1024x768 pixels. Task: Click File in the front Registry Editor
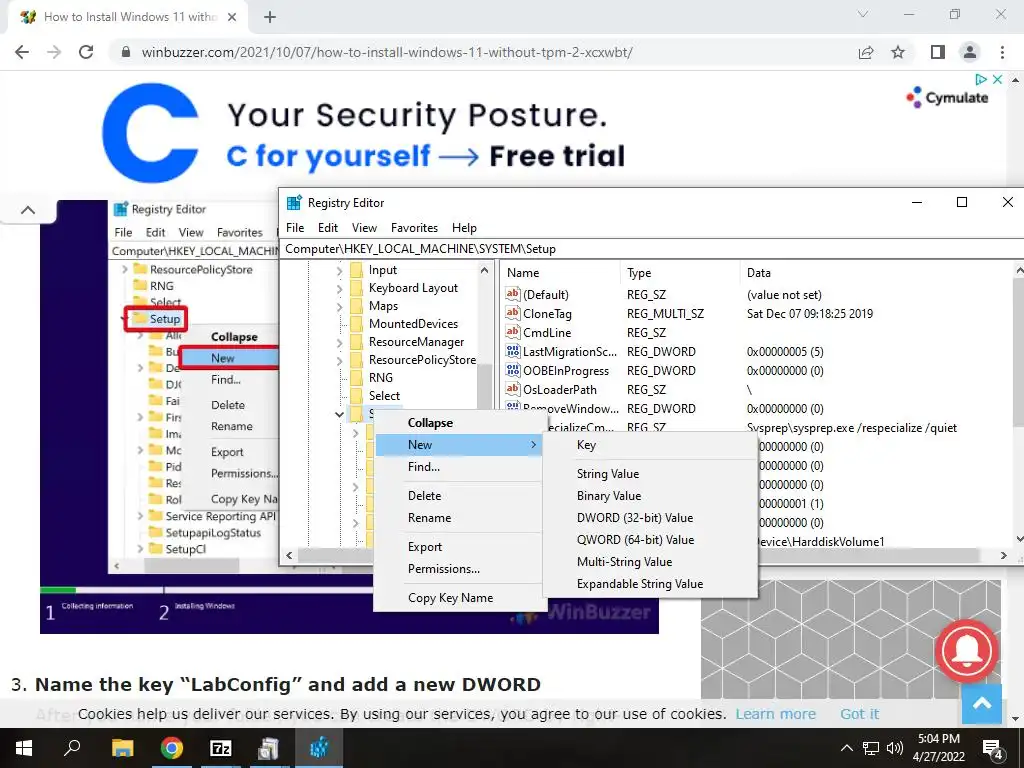(x=295, y=228)
